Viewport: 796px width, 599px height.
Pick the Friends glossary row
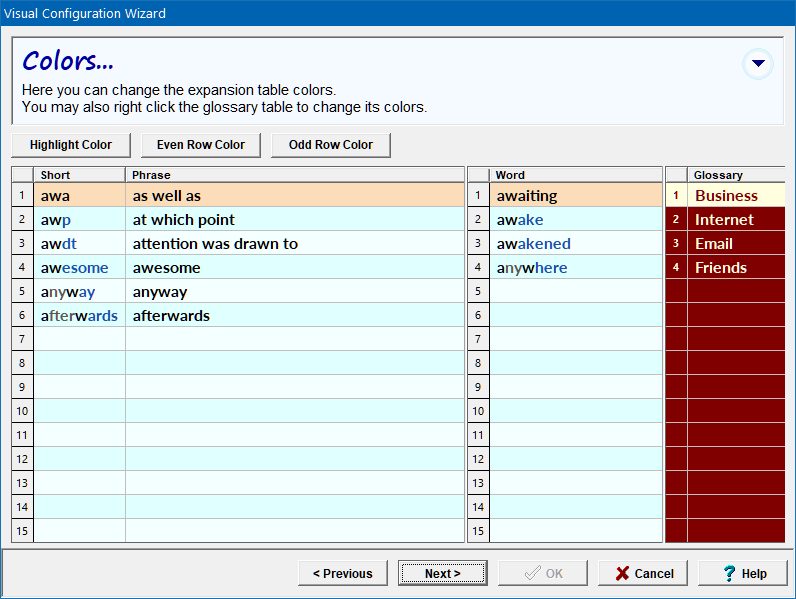click(x=721, y=268)
